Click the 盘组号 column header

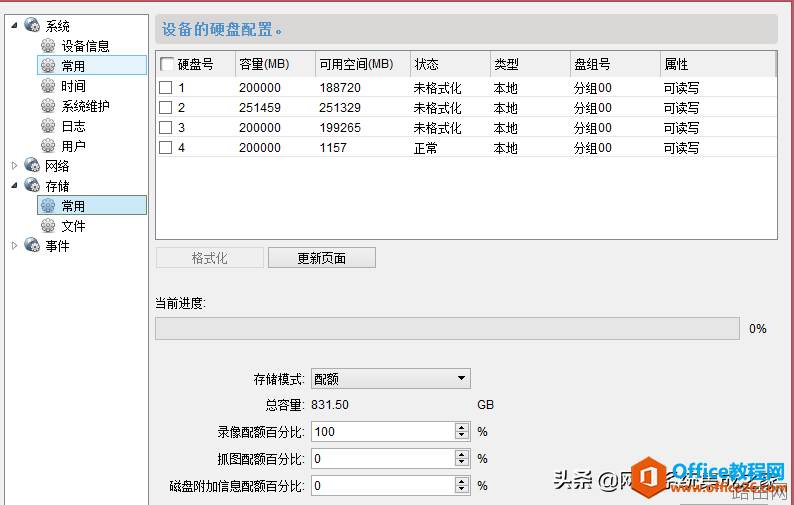coord(616,64)
